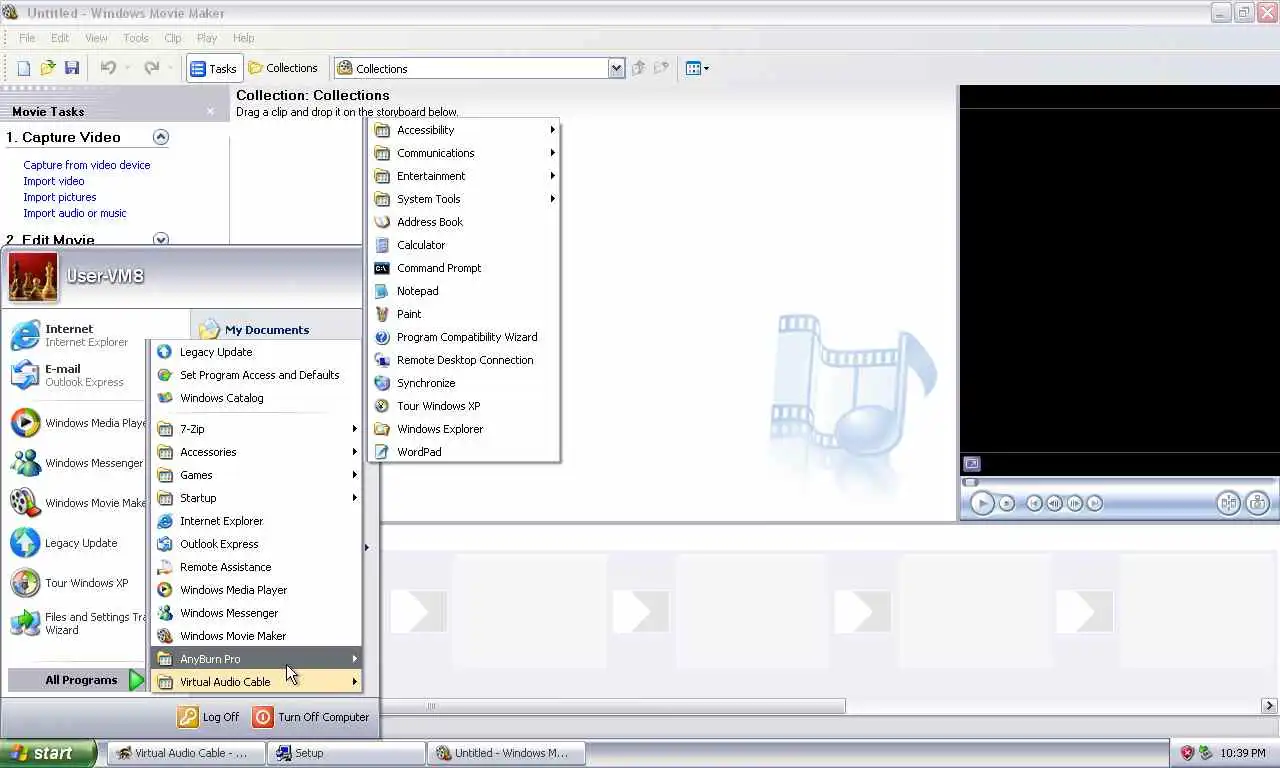Click the Open Project folder icon
The image size is (1280, 768).
point(48,68)
